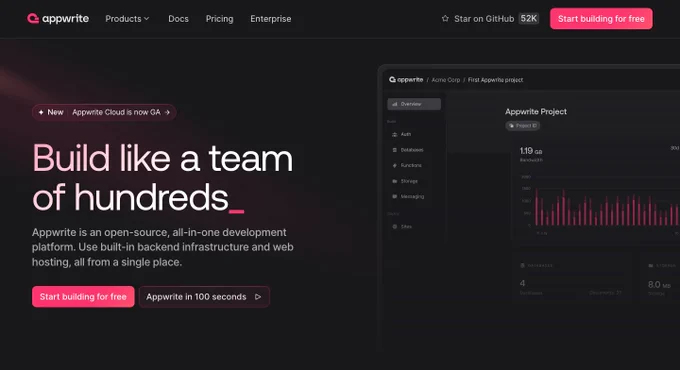
Task: Click the Build like a team headline
Action: pyautogui.click(x=163, y=177)
